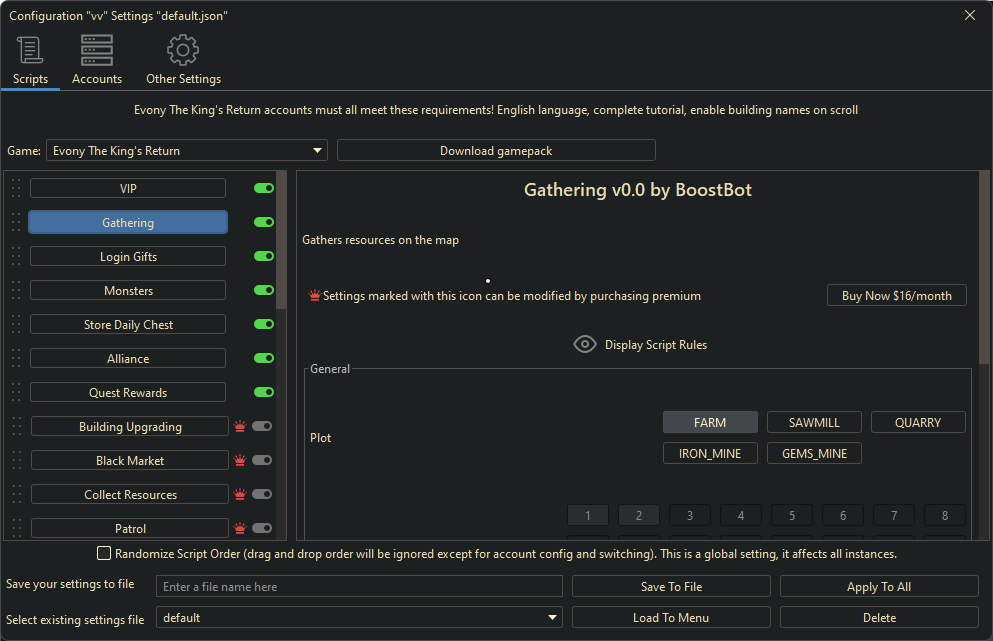Select the Login Gifts script
Image resolution: width=993 pixels, height=641 pixels.
[x=128, y=257]
